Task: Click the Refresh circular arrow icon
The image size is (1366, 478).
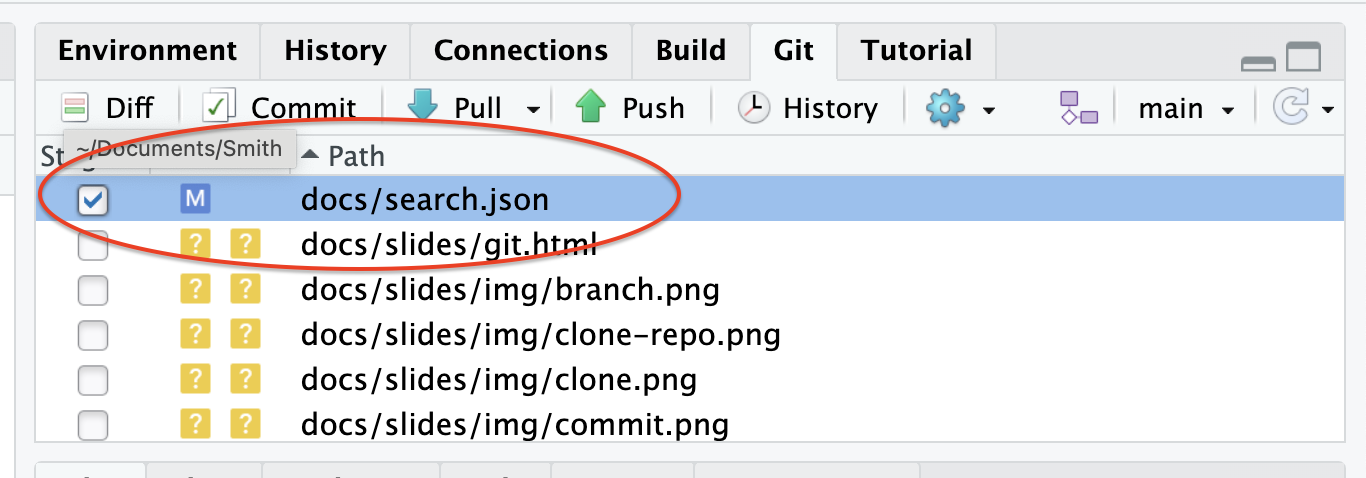Action: 1291,108
